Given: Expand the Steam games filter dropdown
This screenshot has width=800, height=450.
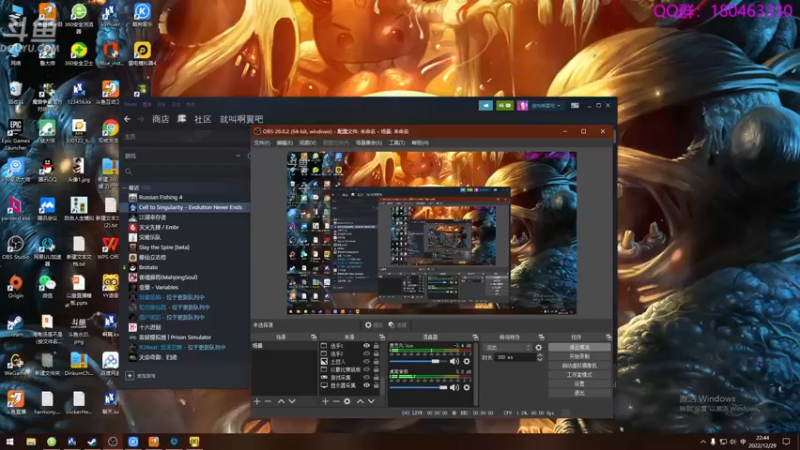Looking at the screenshot, I should [238, 156].
